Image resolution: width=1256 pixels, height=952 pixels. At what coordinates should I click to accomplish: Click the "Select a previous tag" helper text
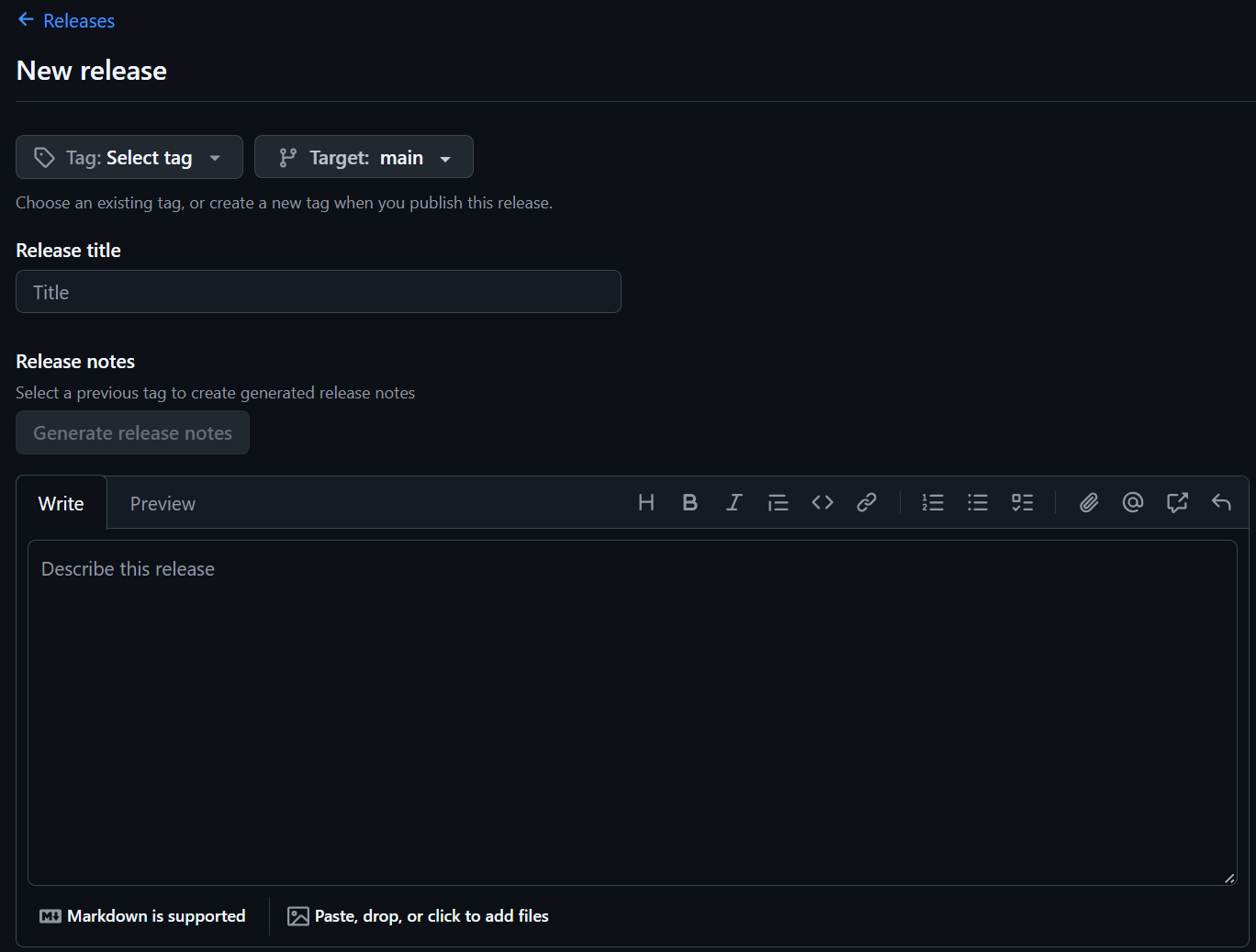[216, 393]
